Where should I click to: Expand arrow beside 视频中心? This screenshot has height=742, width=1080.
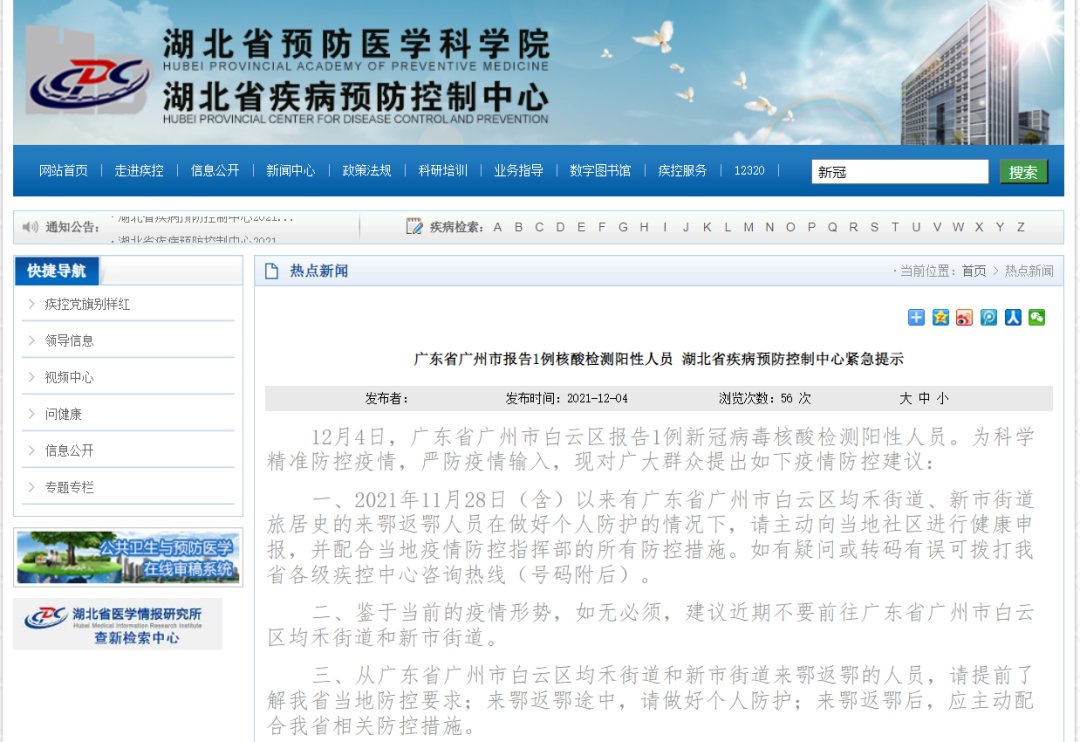[x=31, y=377]
